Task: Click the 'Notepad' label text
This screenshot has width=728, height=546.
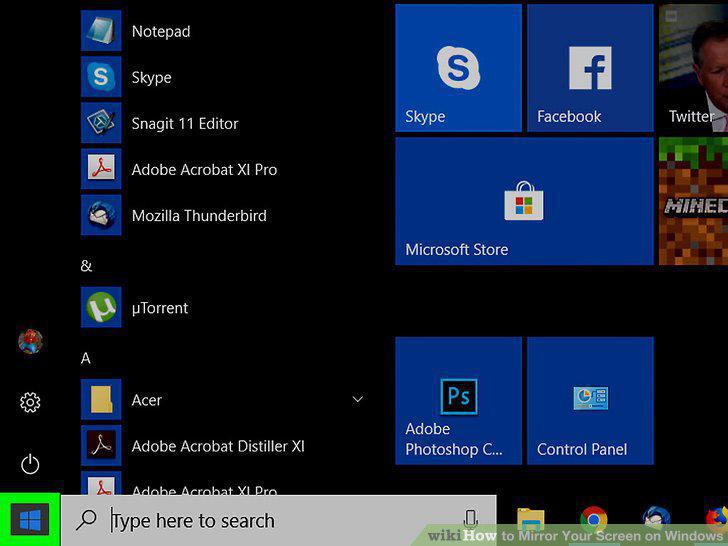Action: (161, 32)
